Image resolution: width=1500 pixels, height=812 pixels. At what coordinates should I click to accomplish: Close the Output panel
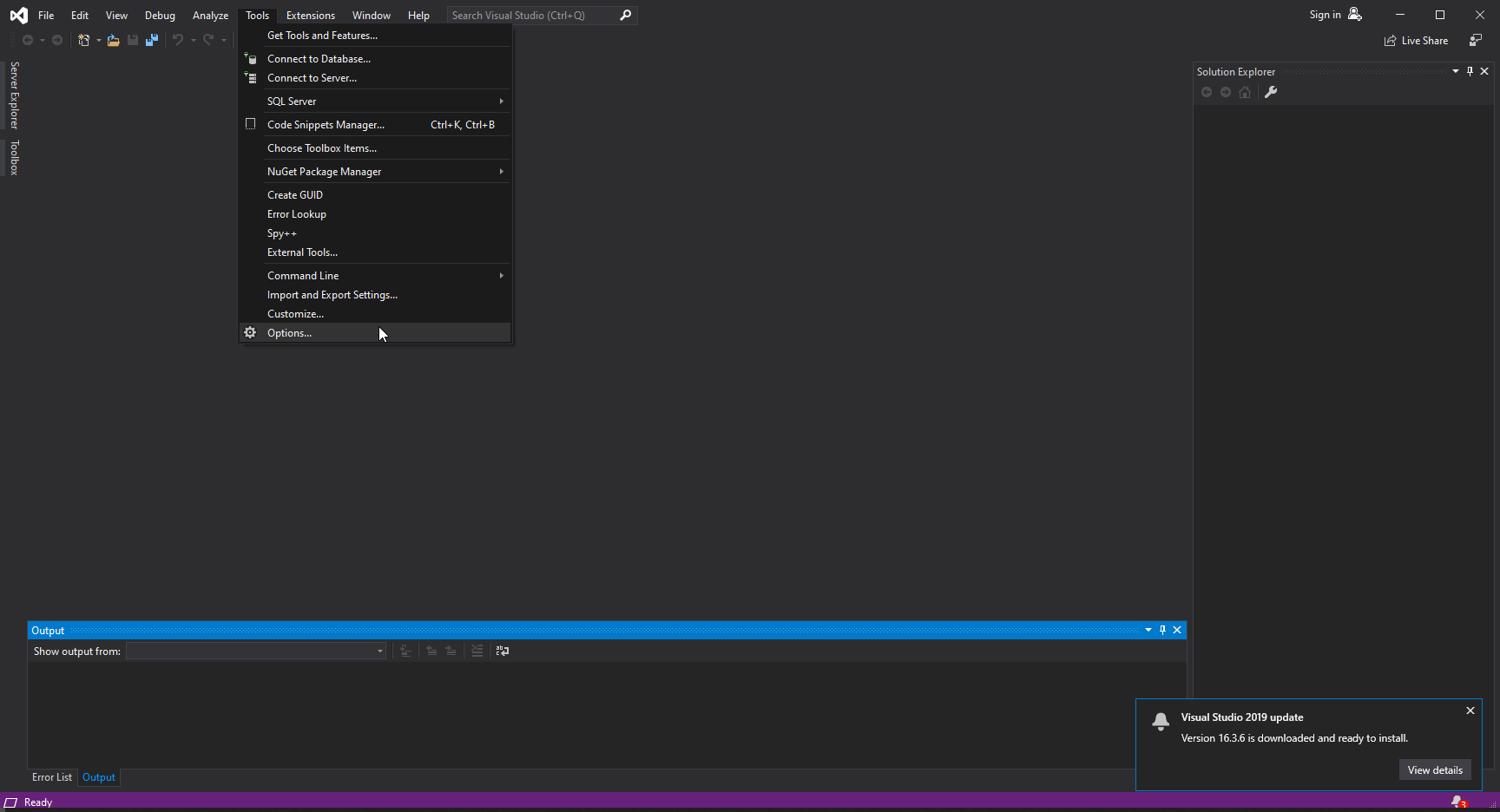coord(1177,630)
